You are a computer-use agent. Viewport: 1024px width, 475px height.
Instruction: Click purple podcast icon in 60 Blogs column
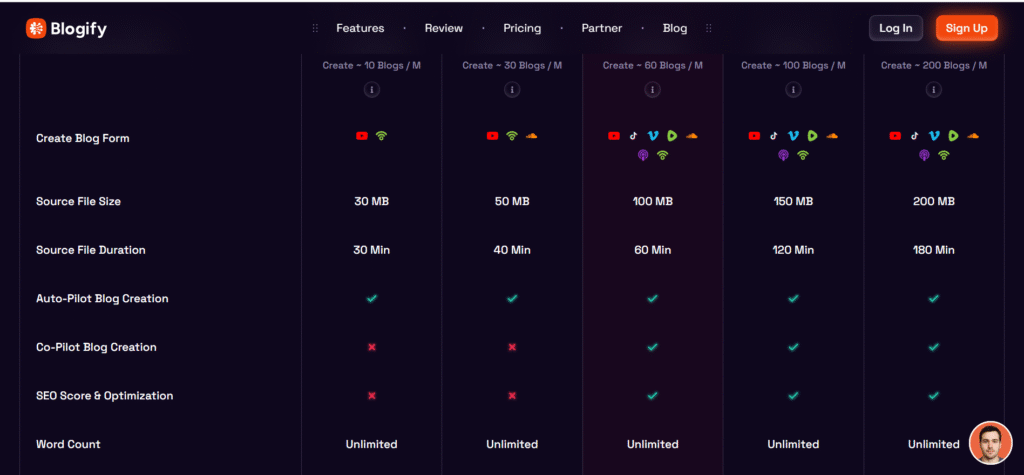643,155
